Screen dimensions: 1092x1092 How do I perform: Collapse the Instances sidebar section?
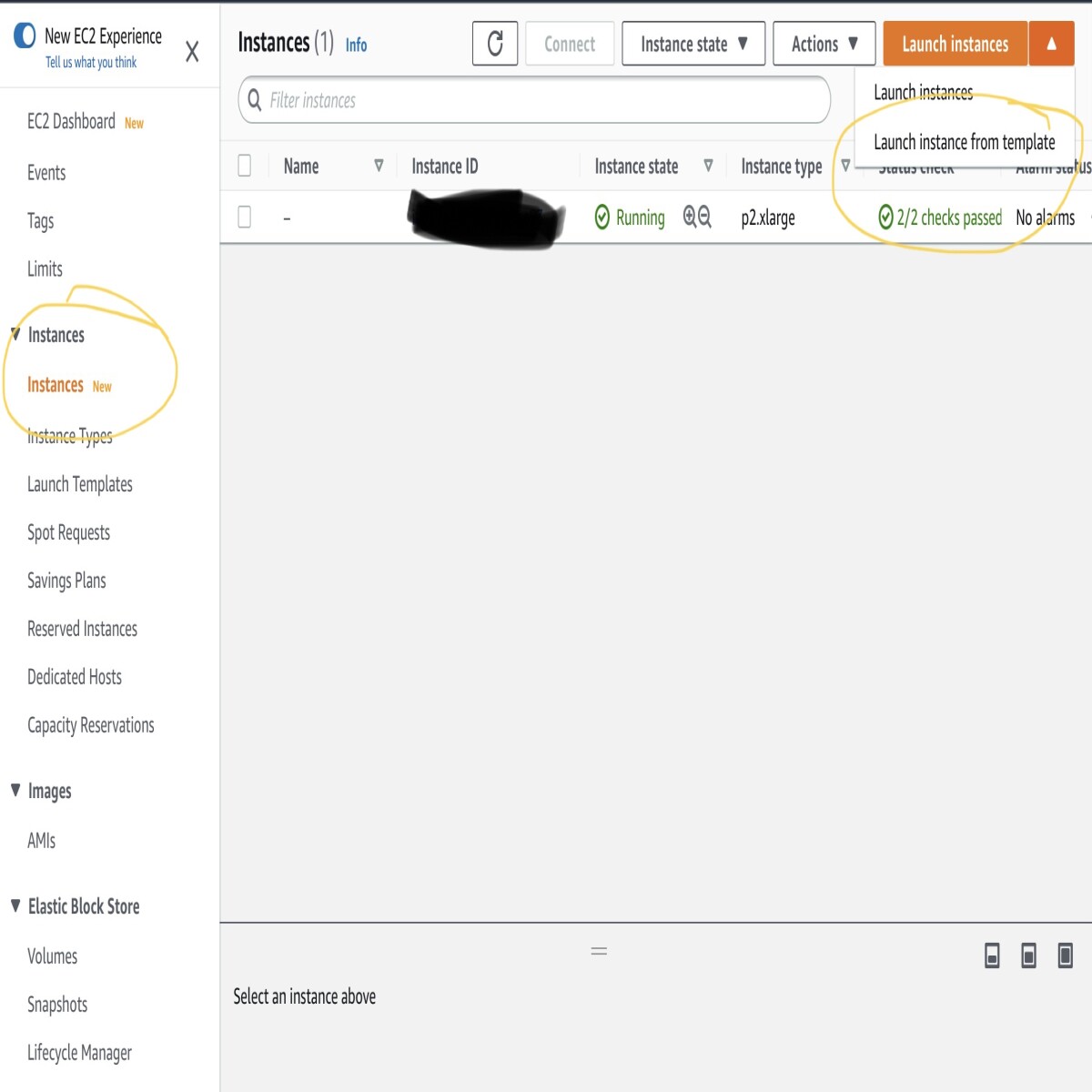[x=15, y=334]
